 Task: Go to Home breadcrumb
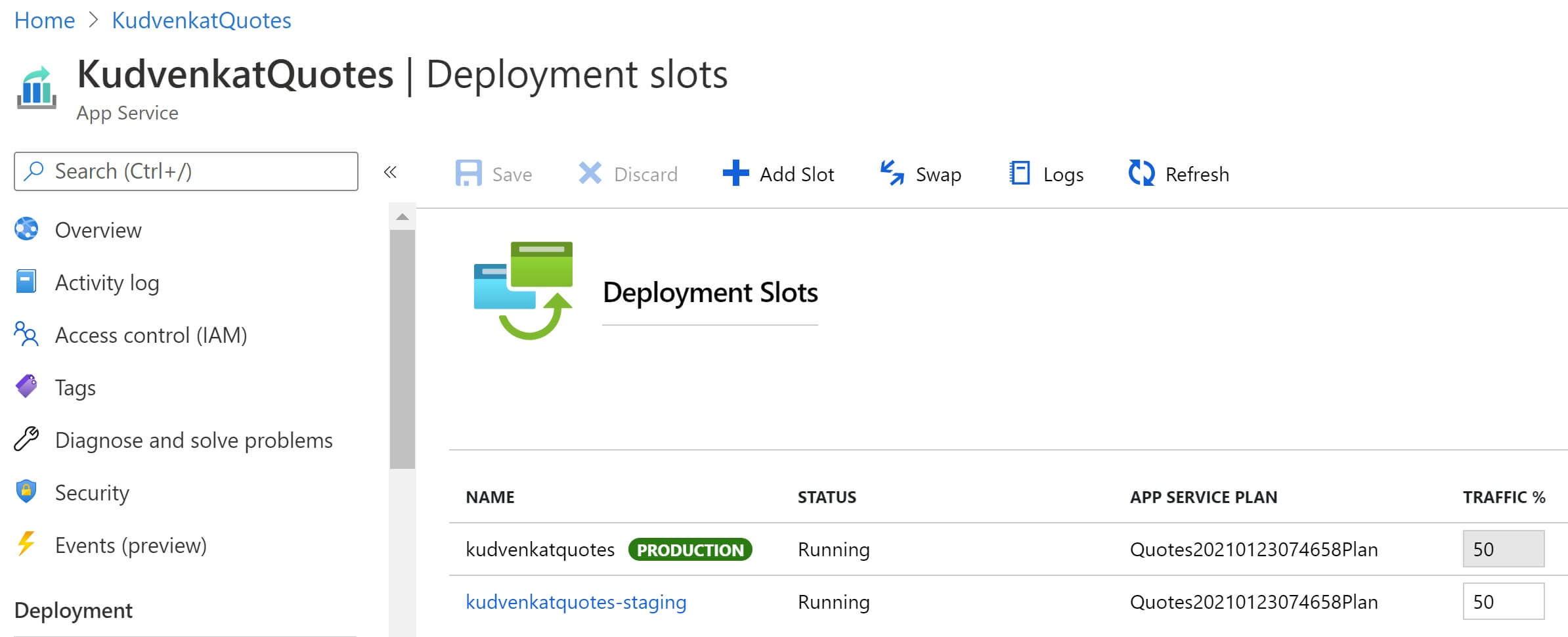(45, 20)
